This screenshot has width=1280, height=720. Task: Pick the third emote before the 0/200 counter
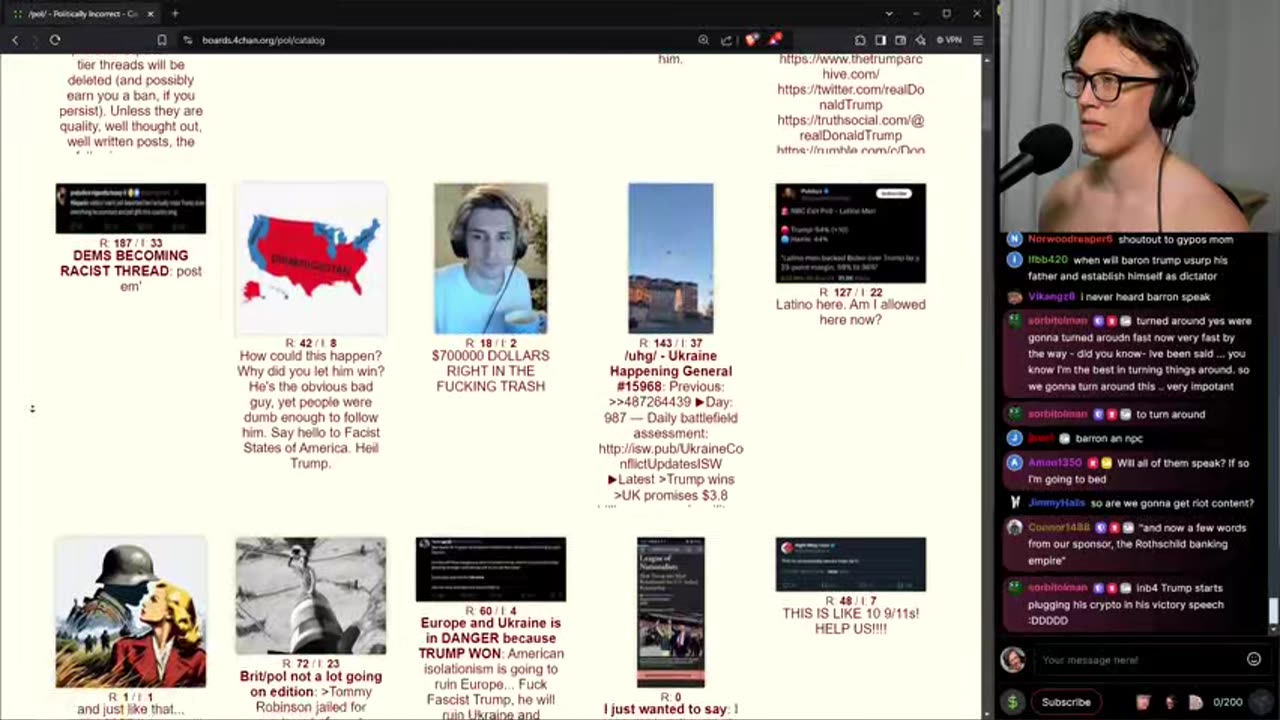tap(1195, 702)
